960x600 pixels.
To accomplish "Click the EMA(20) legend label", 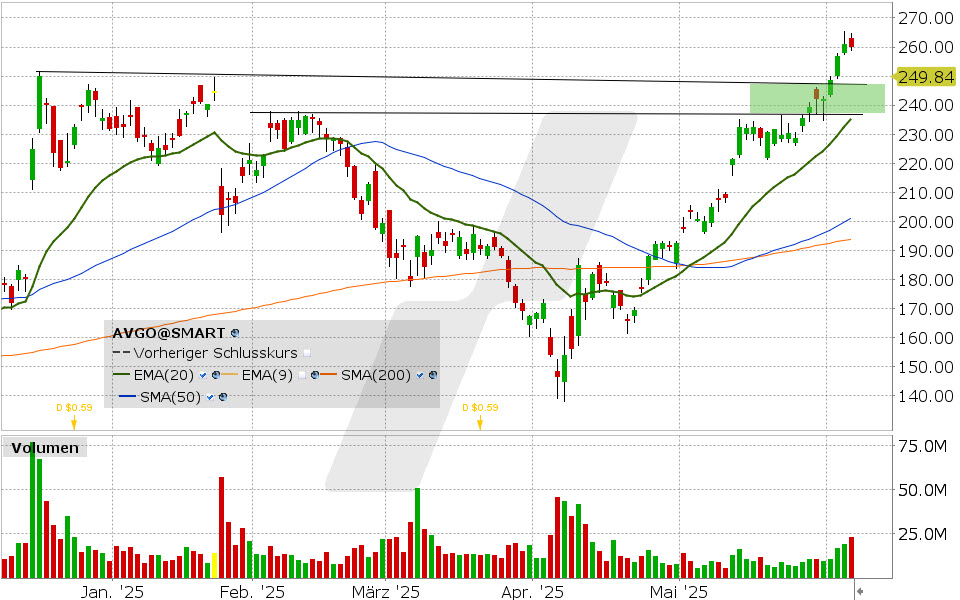I will point(165,375).
